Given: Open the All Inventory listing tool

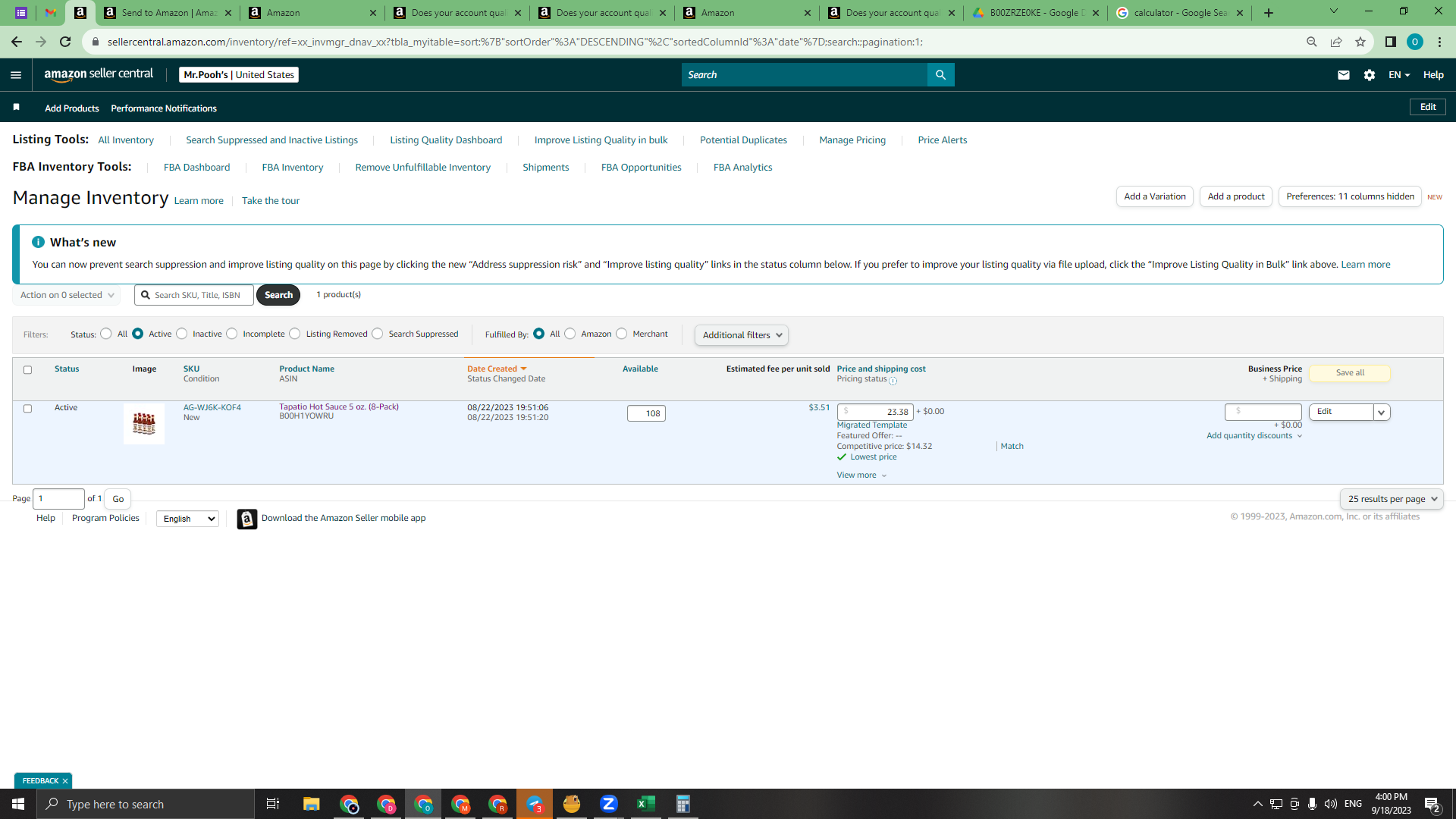Looking at the screenshot, I should coord(126,140).
